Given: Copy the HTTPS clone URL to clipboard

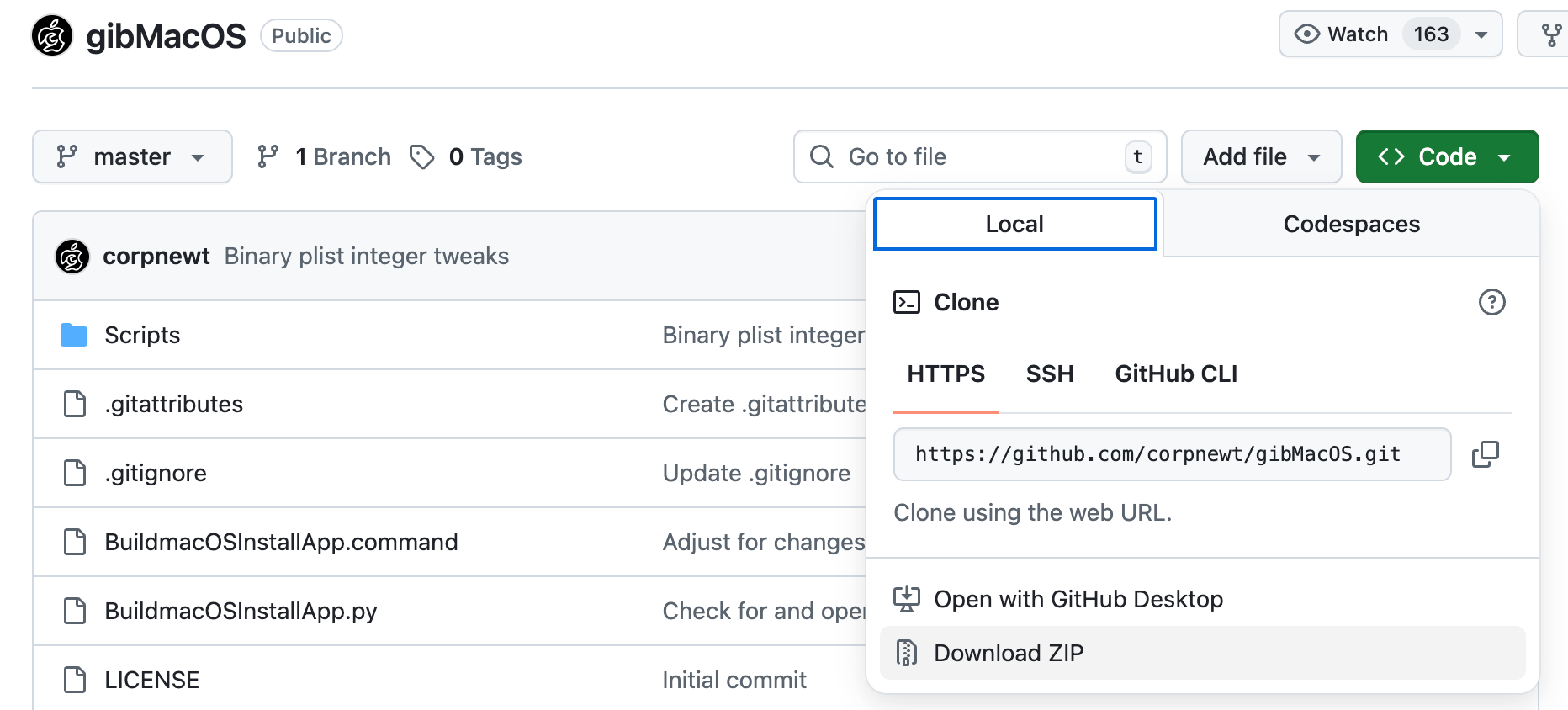Looking at the screenshot, I should click(1485, 454).
